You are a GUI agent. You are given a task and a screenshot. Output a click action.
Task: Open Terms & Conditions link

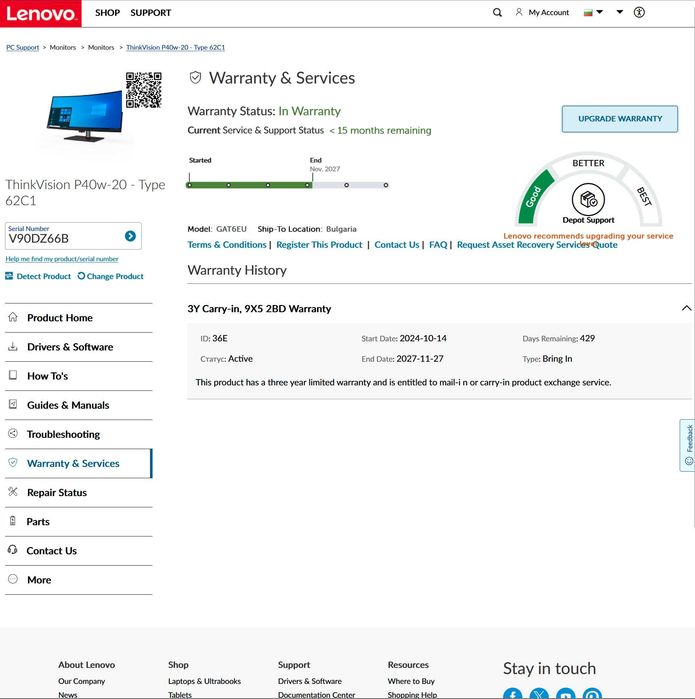(x=226, y=245)
